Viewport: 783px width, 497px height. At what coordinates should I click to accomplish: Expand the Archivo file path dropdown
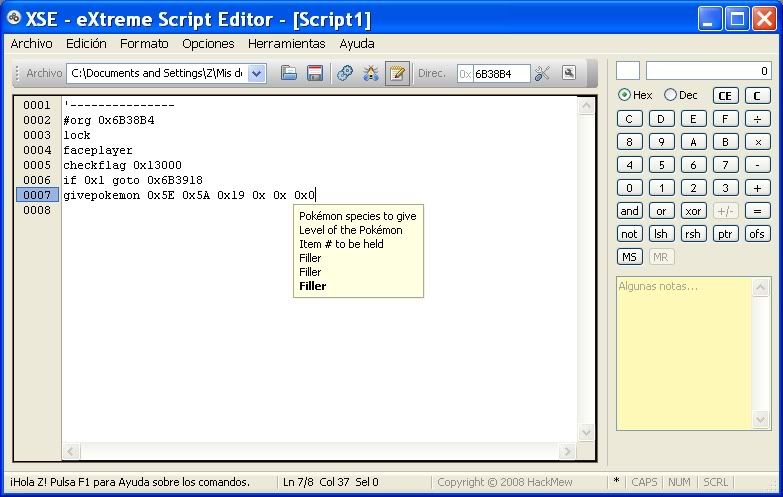coord(257,73)
